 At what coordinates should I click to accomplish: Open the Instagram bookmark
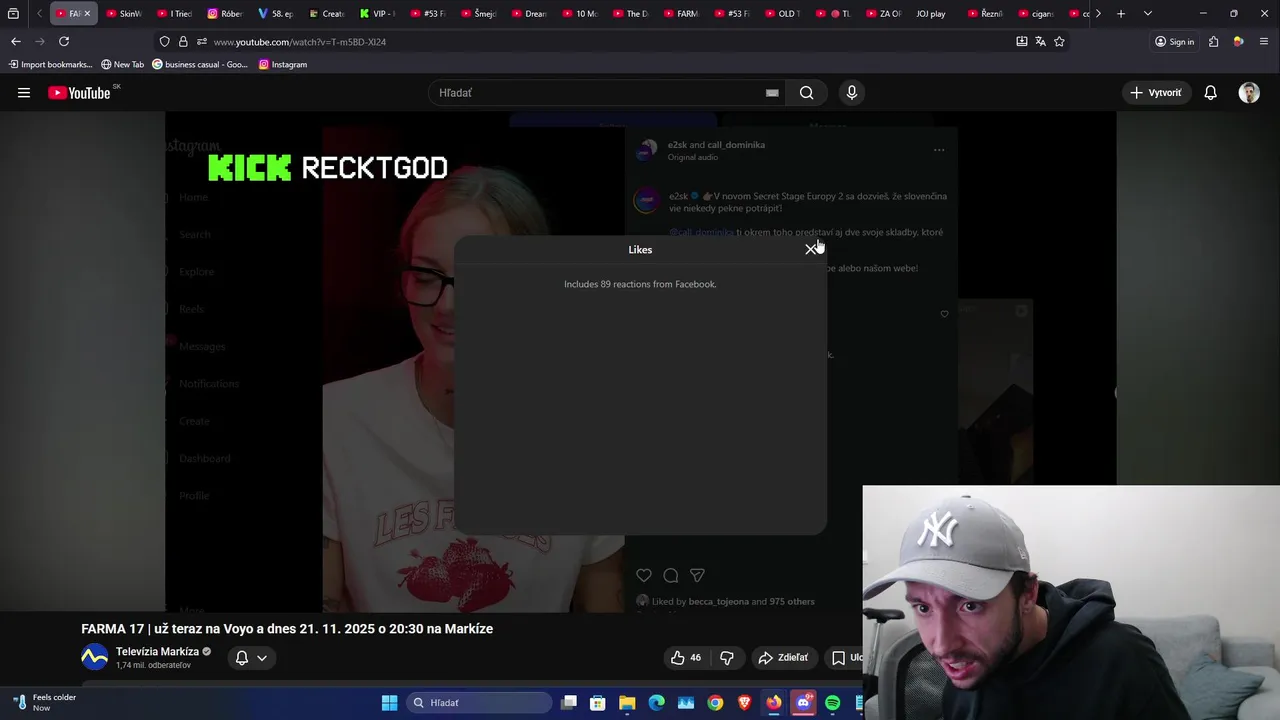pyautogui.click(x=283, y=64)
